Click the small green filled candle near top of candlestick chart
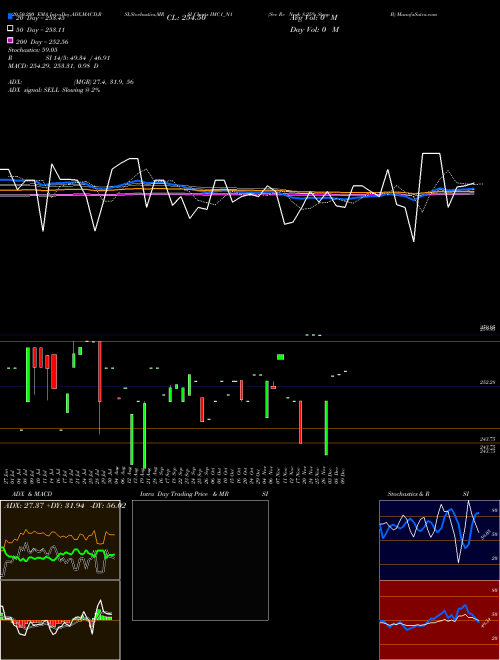The height and width of the screenshot is (660, 500). pos(280,357)
